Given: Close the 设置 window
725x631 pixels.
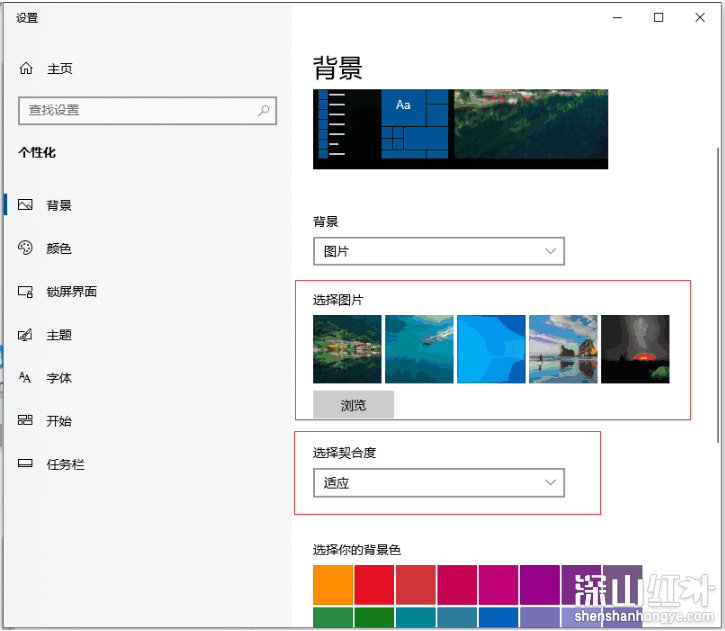Looking at the screenshot, I should coord(700,18).
